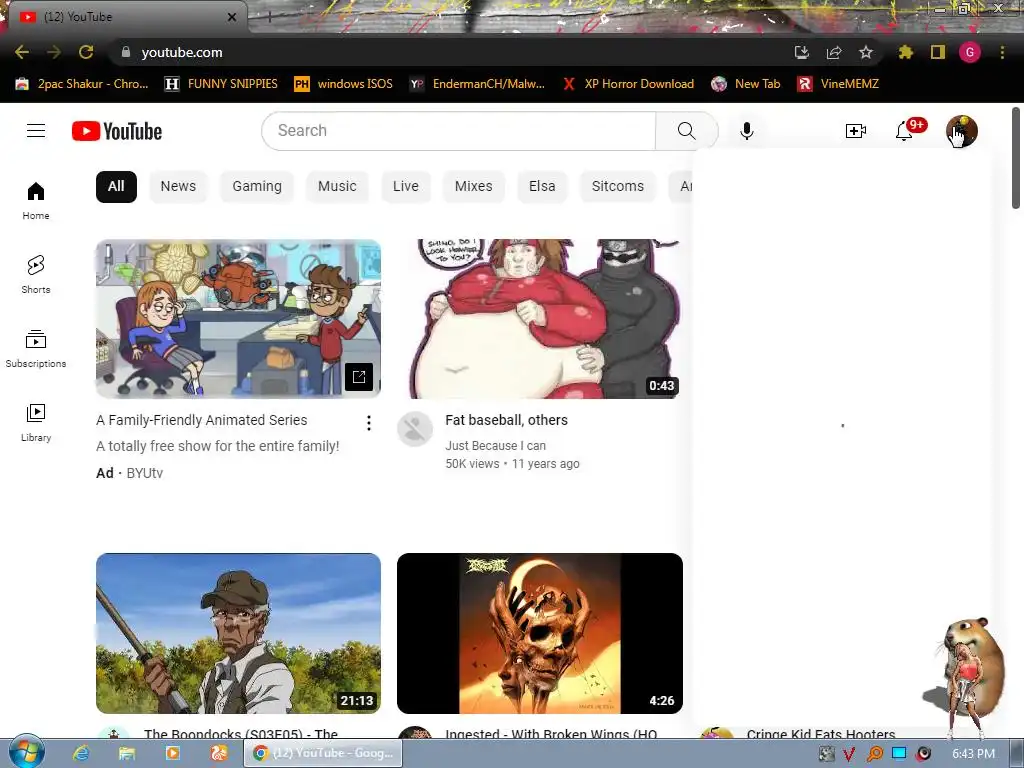Select the All filter chip
Screen dimensions: 1024x768
pos(116,186)
